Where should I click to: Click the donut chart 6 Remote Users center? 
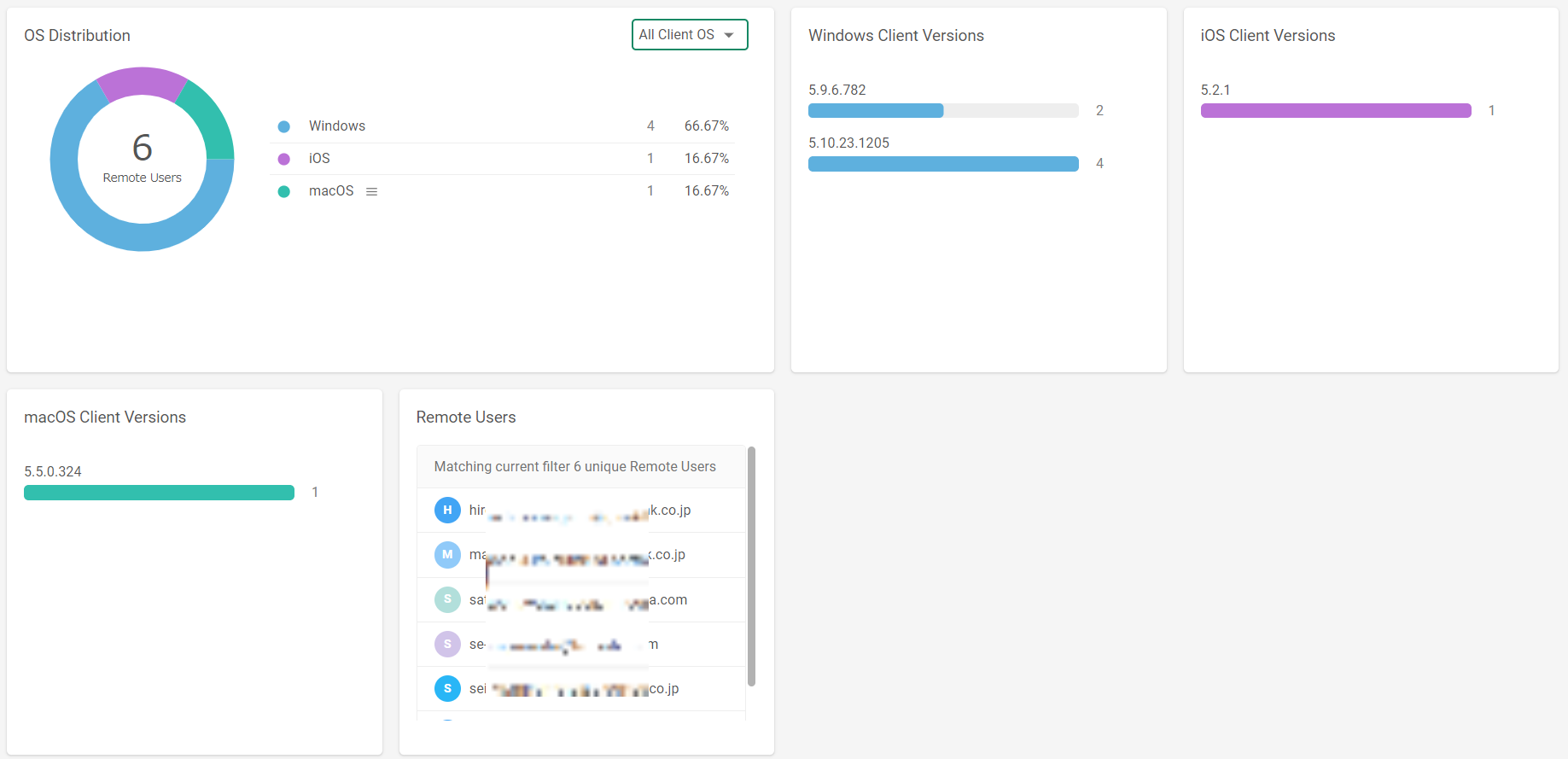coord(143,159)
